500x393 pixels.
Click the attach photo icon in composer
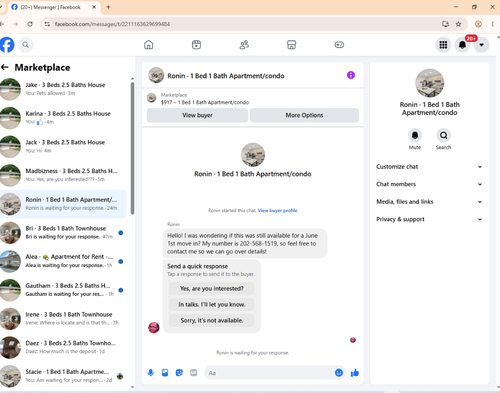click(x=165, y=373)
